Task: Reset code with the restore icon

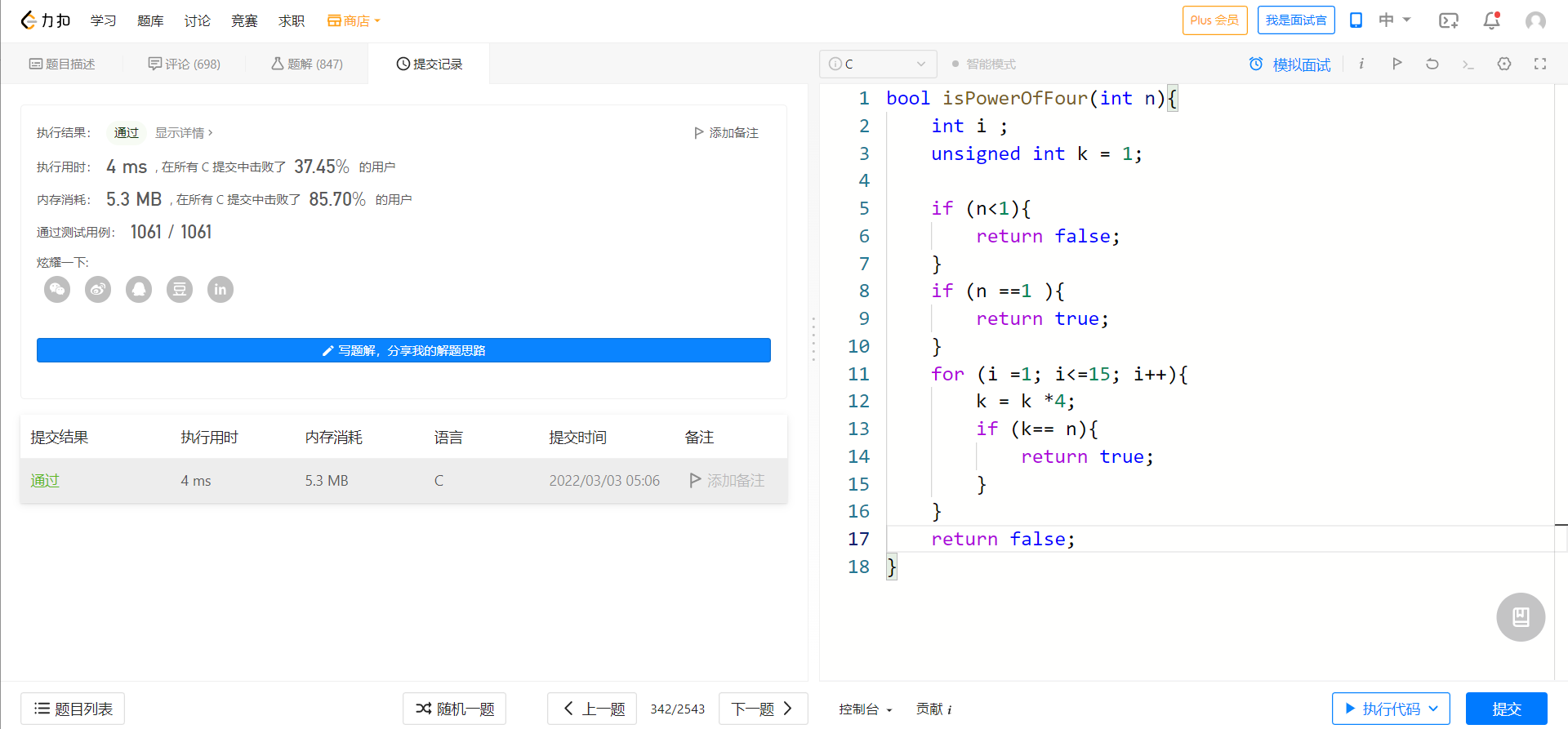Action: click(1432, 64)
